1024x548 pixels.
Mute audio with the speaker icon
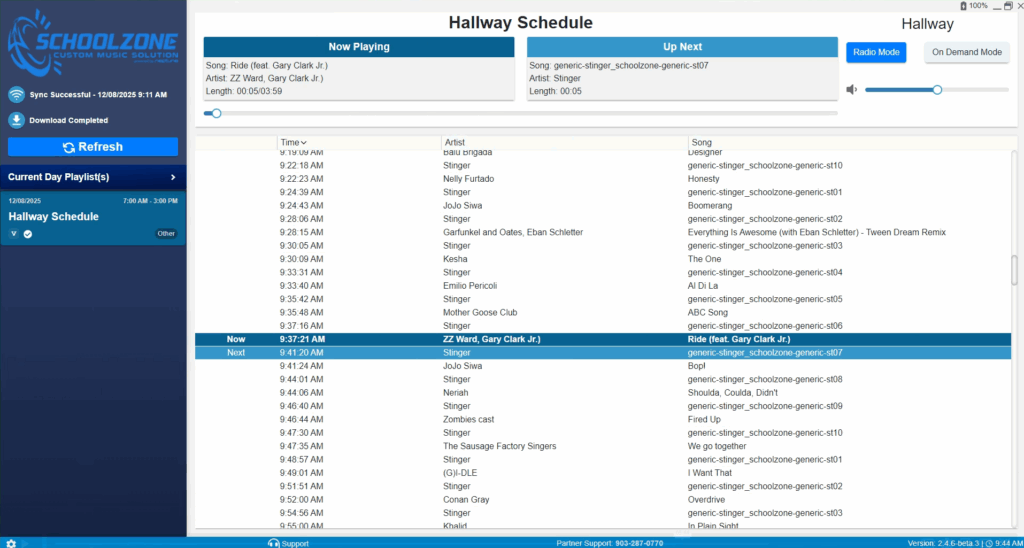point(852,90)
